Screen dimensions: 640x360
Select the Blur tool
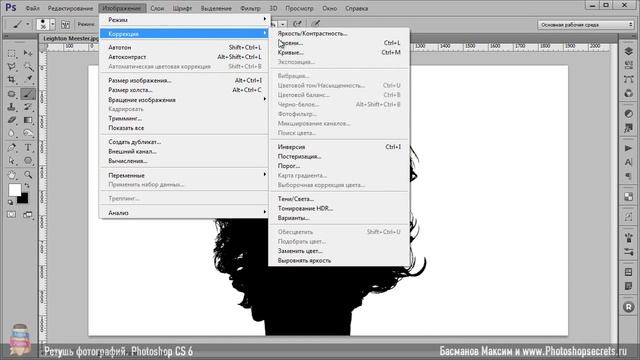[x=12, y=133]
